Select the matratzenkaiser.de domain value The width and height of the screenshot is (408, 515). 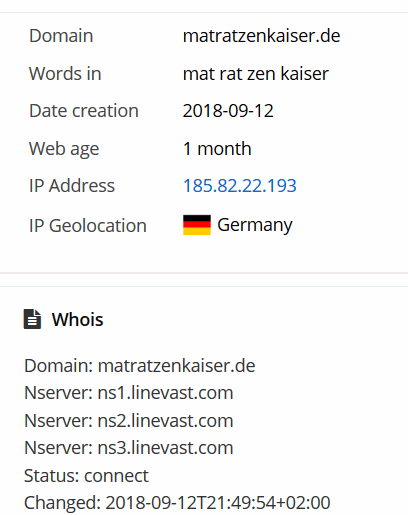(x=261, y=36)
